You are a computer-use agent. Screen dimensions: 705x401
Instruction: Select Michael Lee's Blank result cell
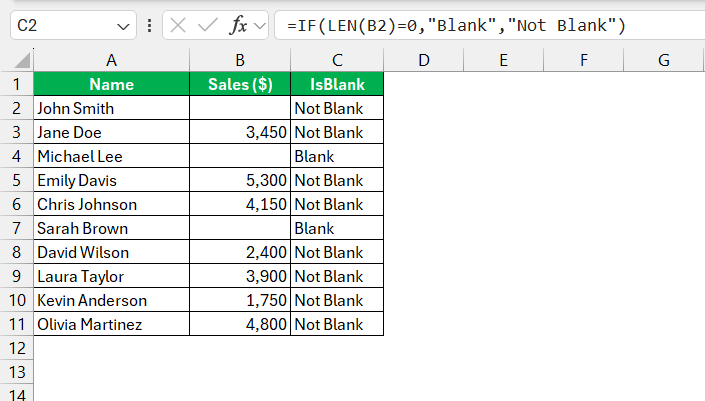pyautogui.click(x=337, y=156)
